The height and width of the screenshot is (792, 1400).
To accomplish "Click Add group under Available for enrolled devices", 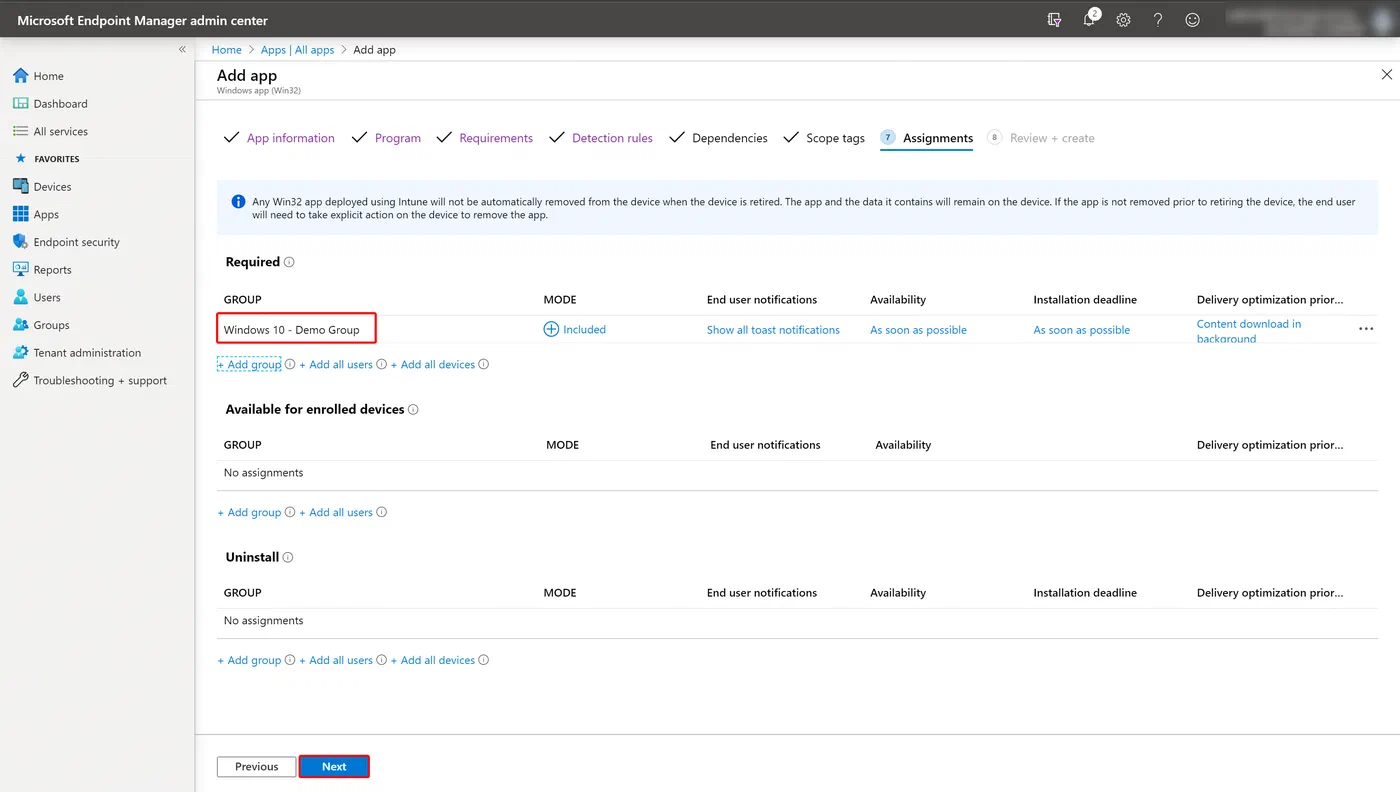I will coord(249,513).
